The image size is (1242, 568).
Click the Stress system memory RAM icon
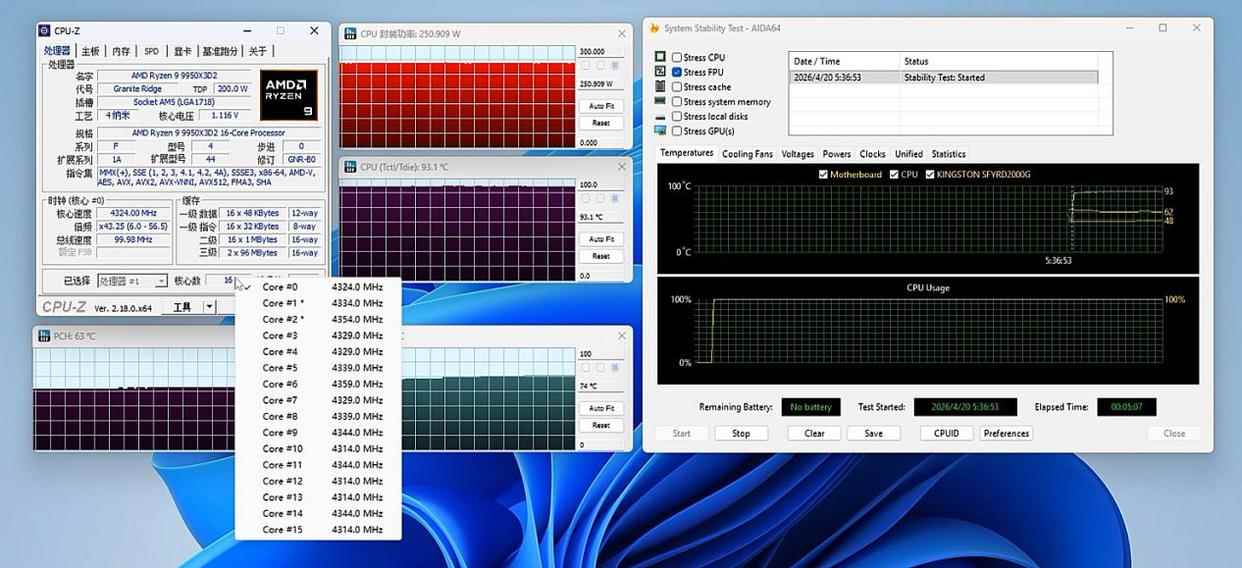point(660,101)
